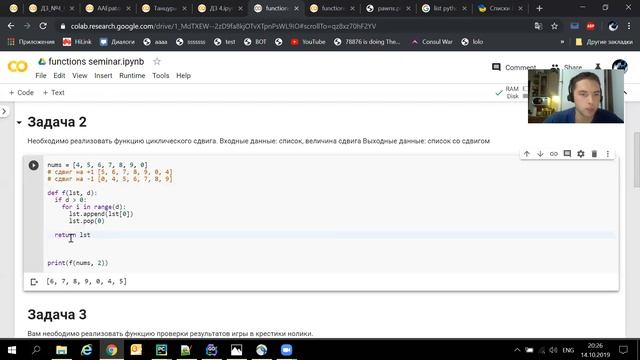Click the cell output clear icon
This screenshot has height=360, width=640.
(34, 282)
